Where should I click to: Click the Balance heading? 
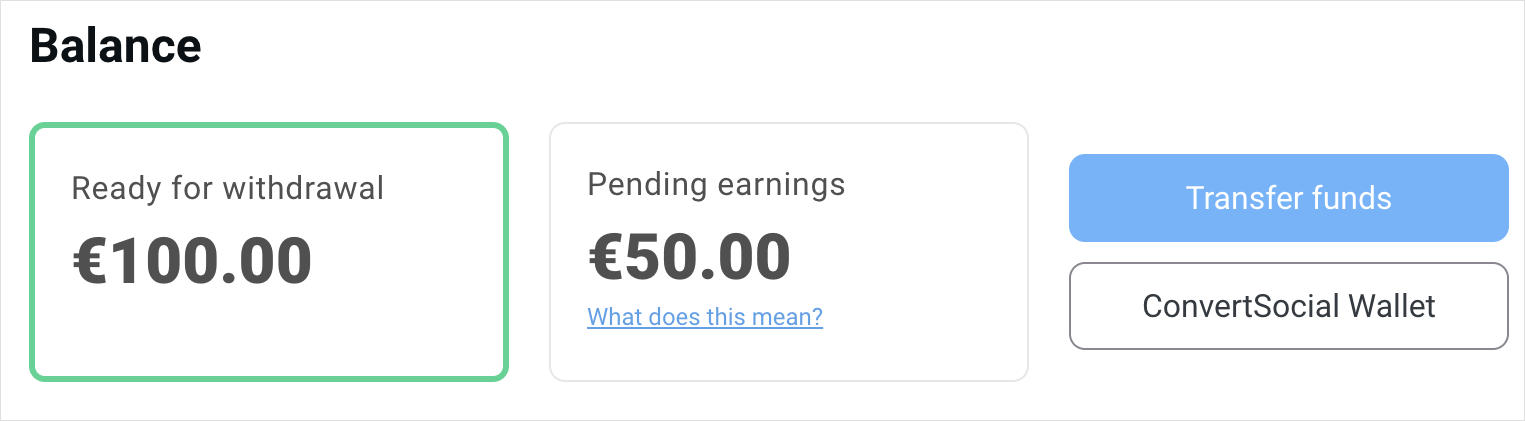115,46
